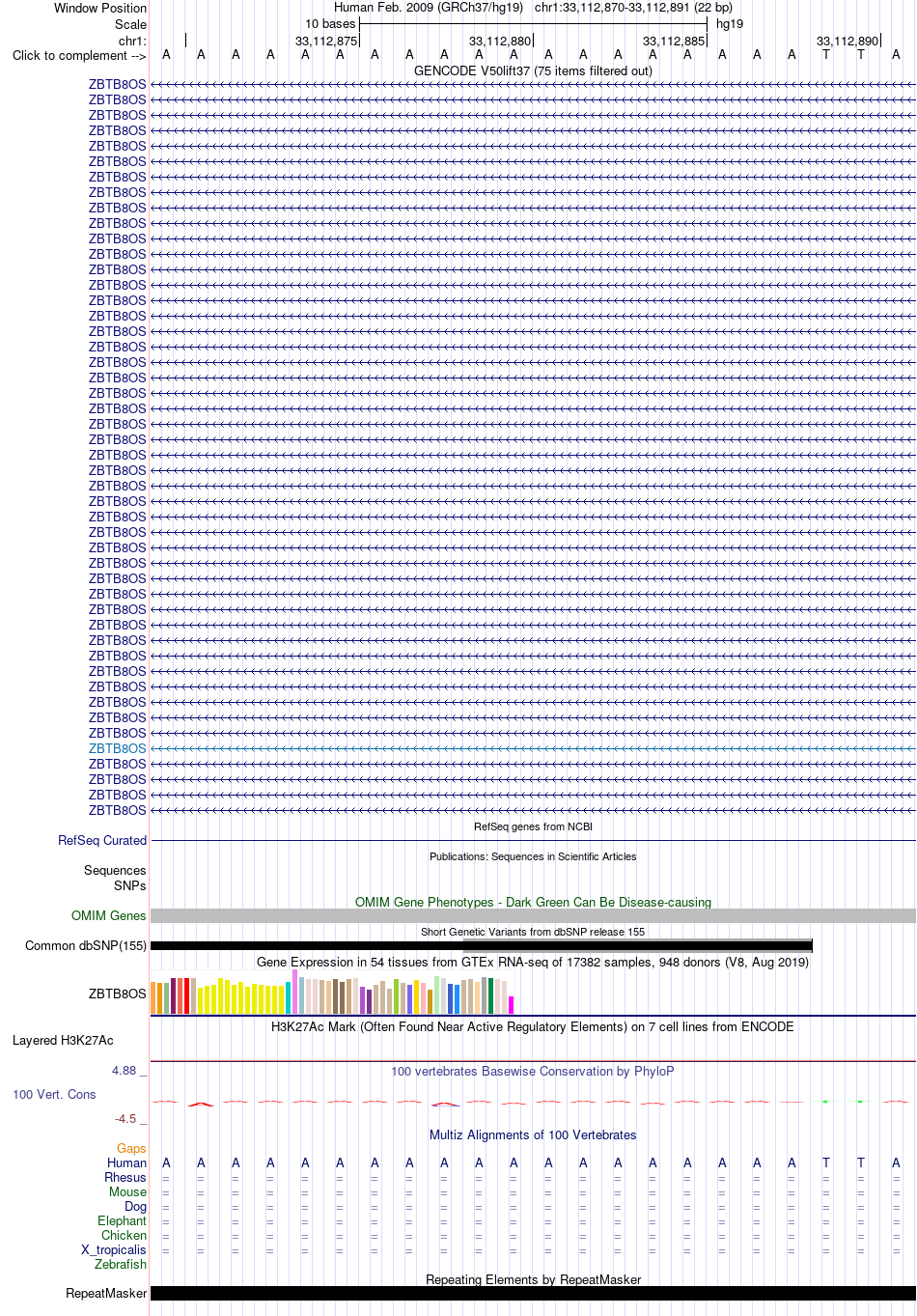Click the 33,112,885 ruler position
The height and width of the screenshot is (1316, 917).
click(674, 41)
